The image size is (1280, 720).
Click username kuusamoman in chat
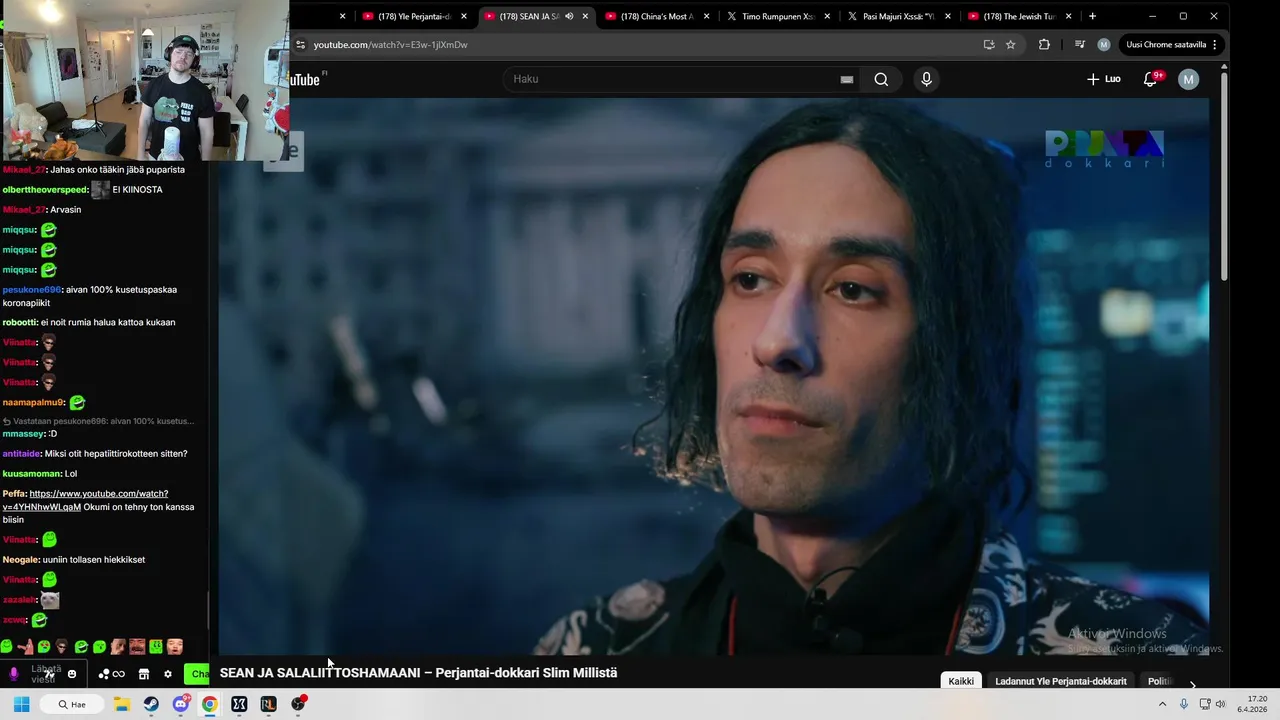[30, 473]
